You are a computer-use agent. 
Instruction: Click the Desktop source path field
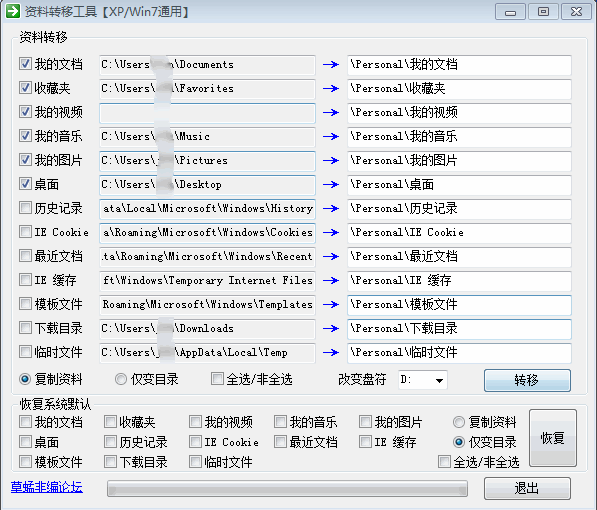pos(207,185)
